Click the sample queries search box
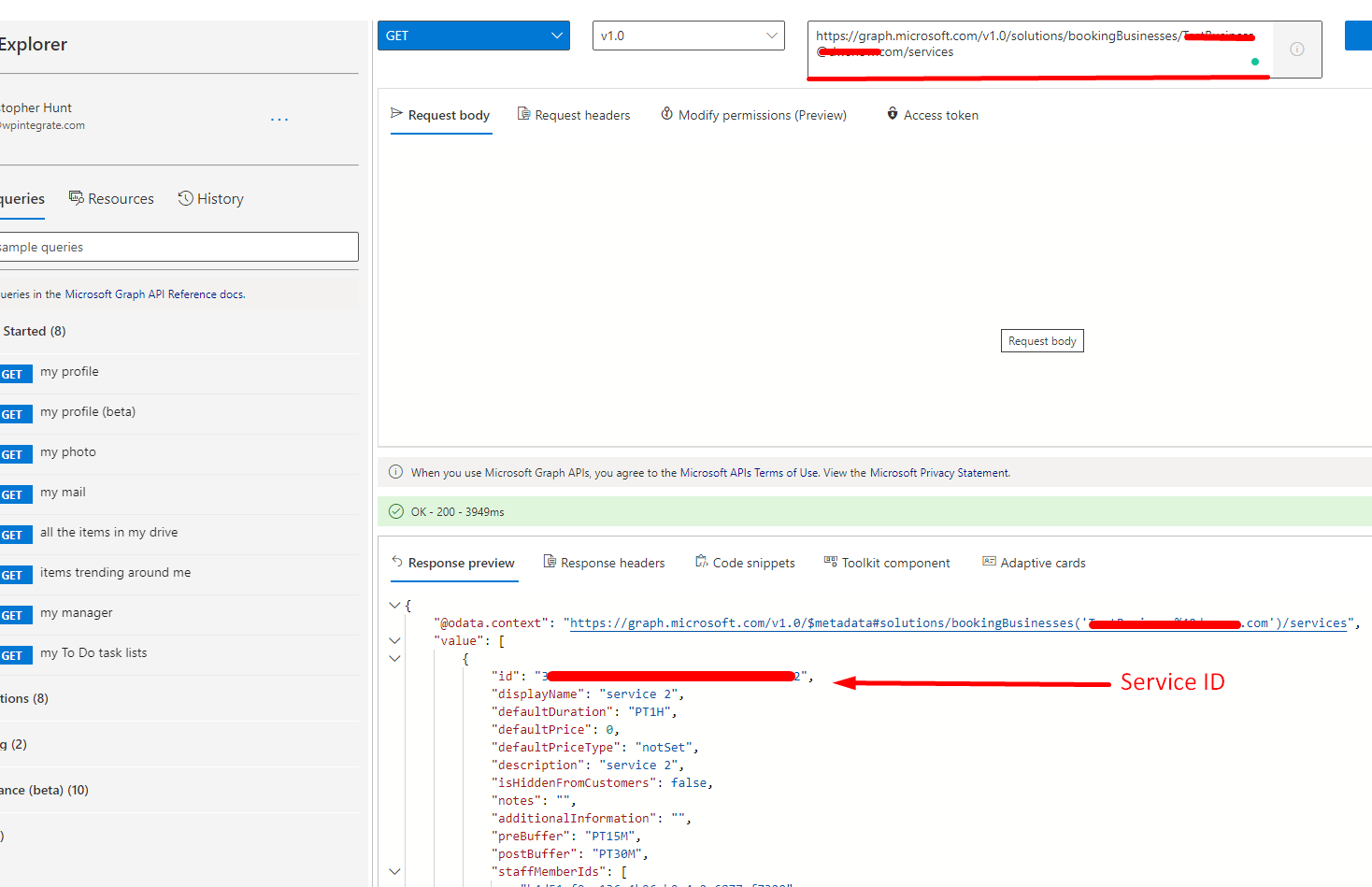The height and width of the screenshot is (887, 1372). [178, 247]
